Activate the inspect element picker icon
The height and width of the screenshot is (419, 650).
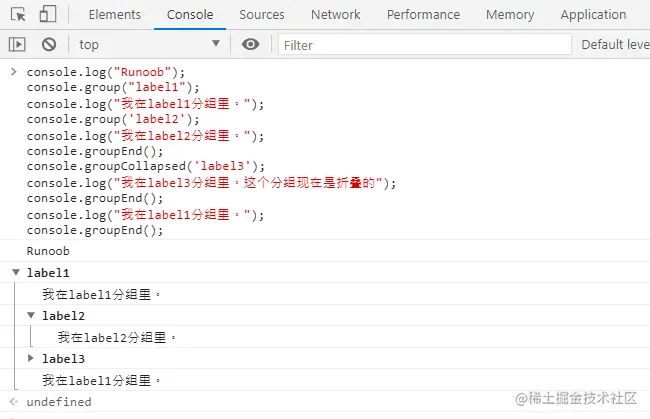click(x=18, y=15)
